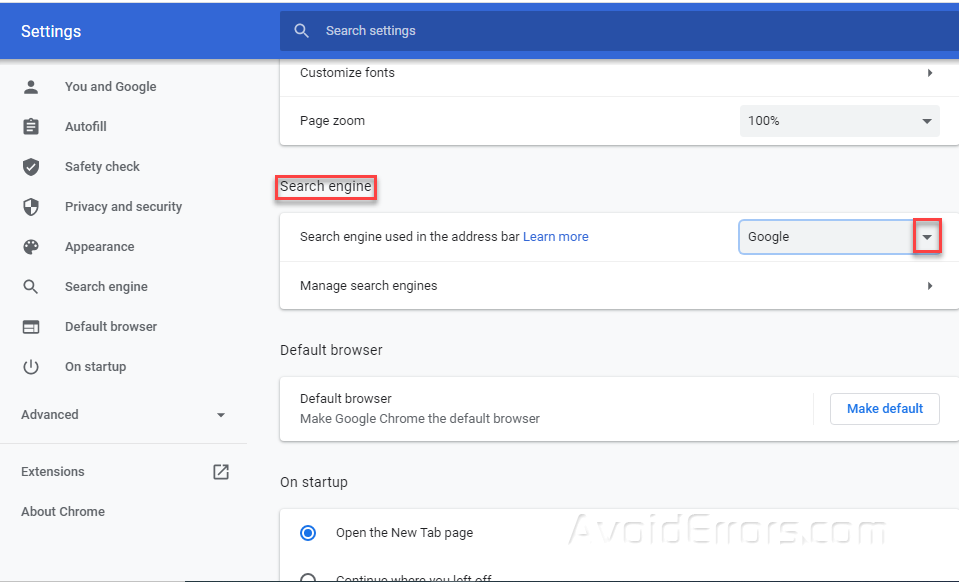Click the Safety check shield icon
Image resolution: width=959 pixels, height=582 pixels.
click(x=31, y=167)
